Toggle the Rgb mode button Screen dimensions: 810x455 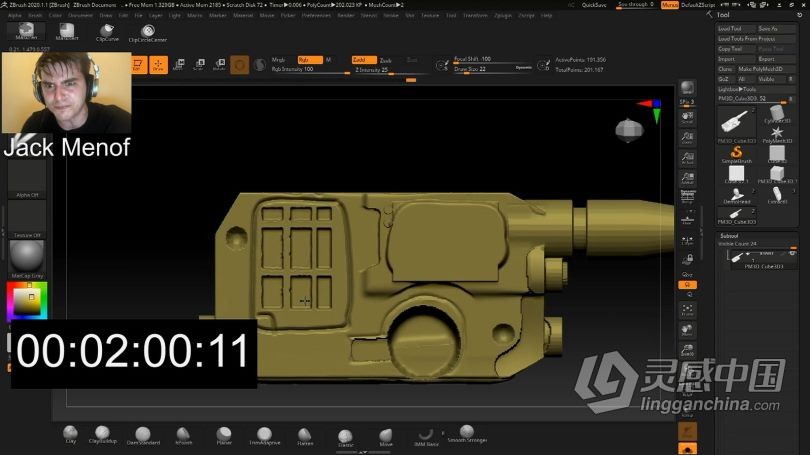pyautogui.click(x=310, y=60)
